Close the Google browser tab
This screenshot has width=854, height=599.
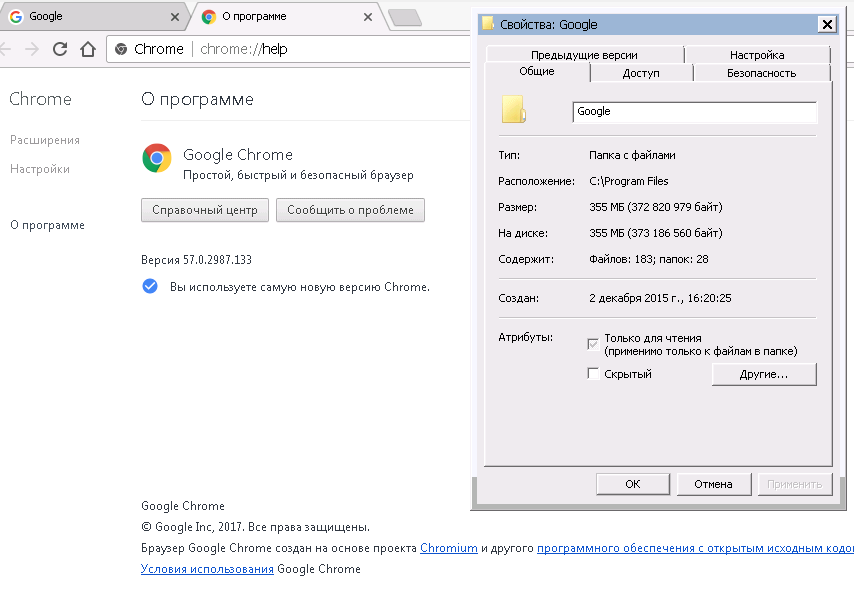pyautogui.click(x=175, y=17)
